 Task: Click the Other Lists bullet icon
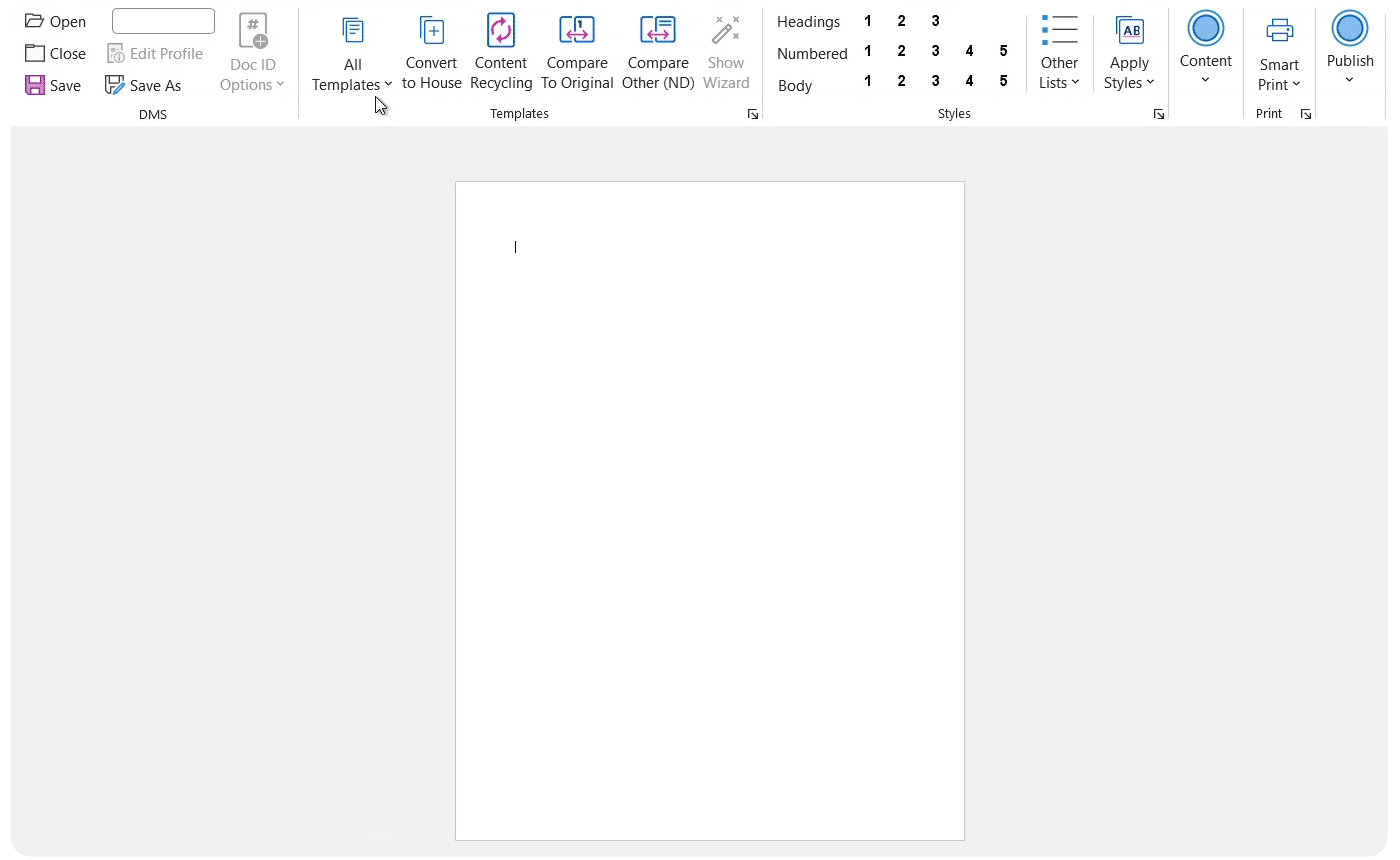click(1059, 30)
